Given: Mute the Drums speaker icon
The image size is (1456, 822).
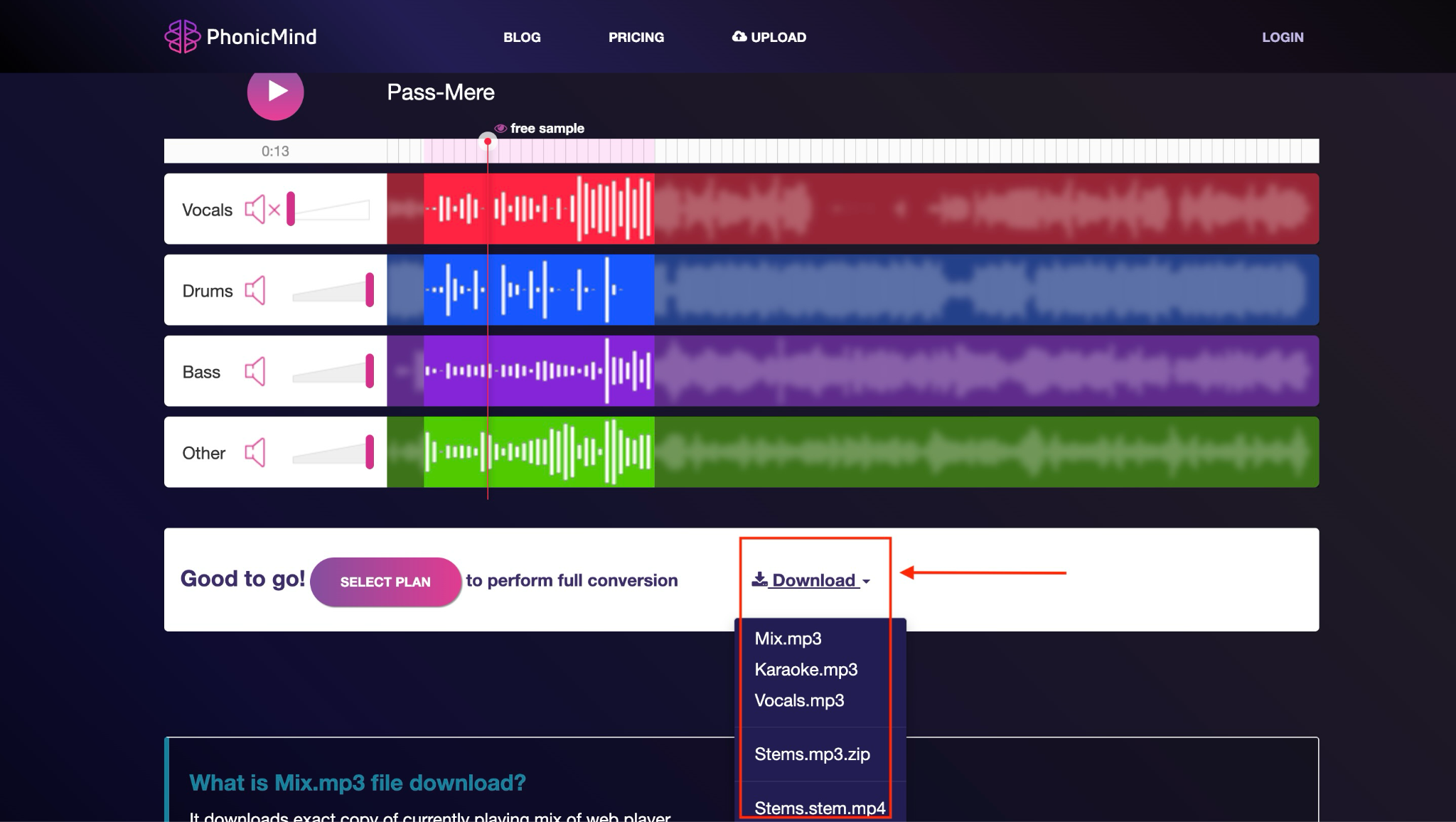Looking at the screenshot, I should click(255, 290).
